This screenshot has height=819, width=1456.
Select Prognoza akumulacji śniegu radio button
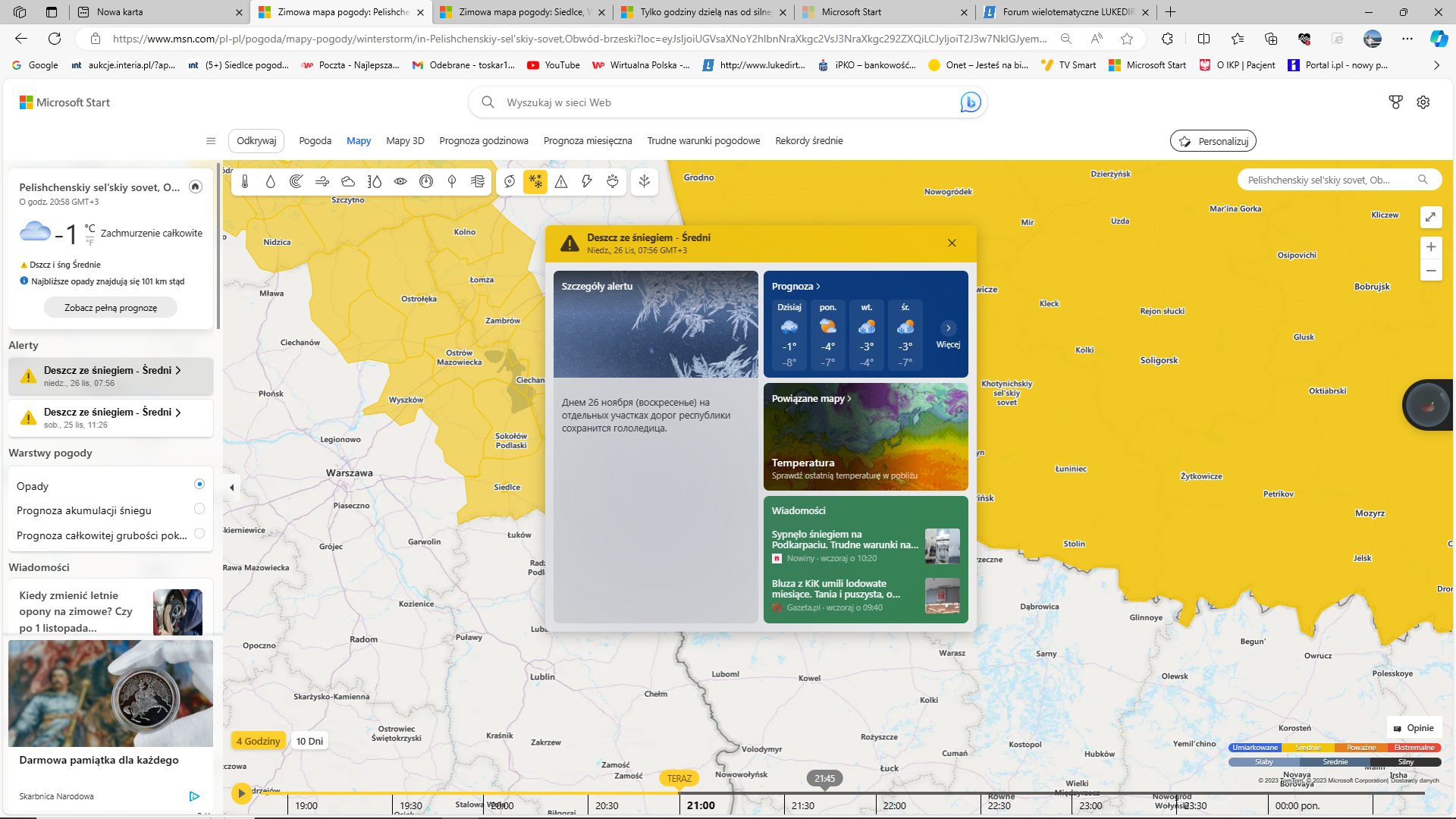pyautogui.click(x=199, y=509)
